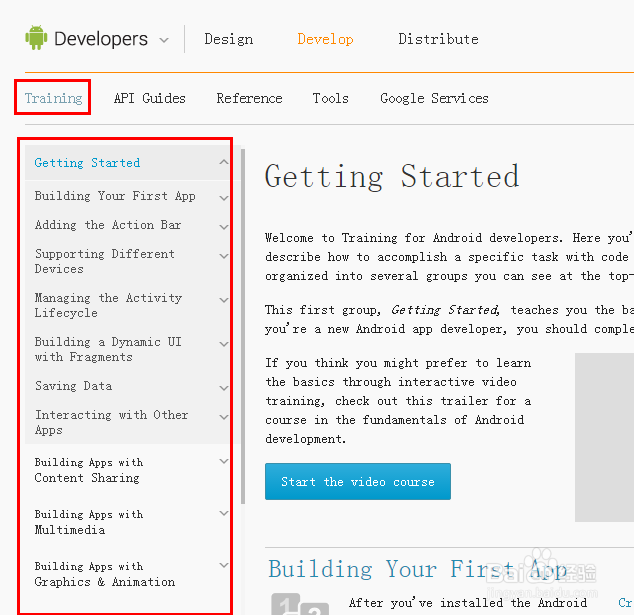The height and width of the screenshot is (615, 634).
Task: Go to the Distribute section
Action: (x=438, y=39)
